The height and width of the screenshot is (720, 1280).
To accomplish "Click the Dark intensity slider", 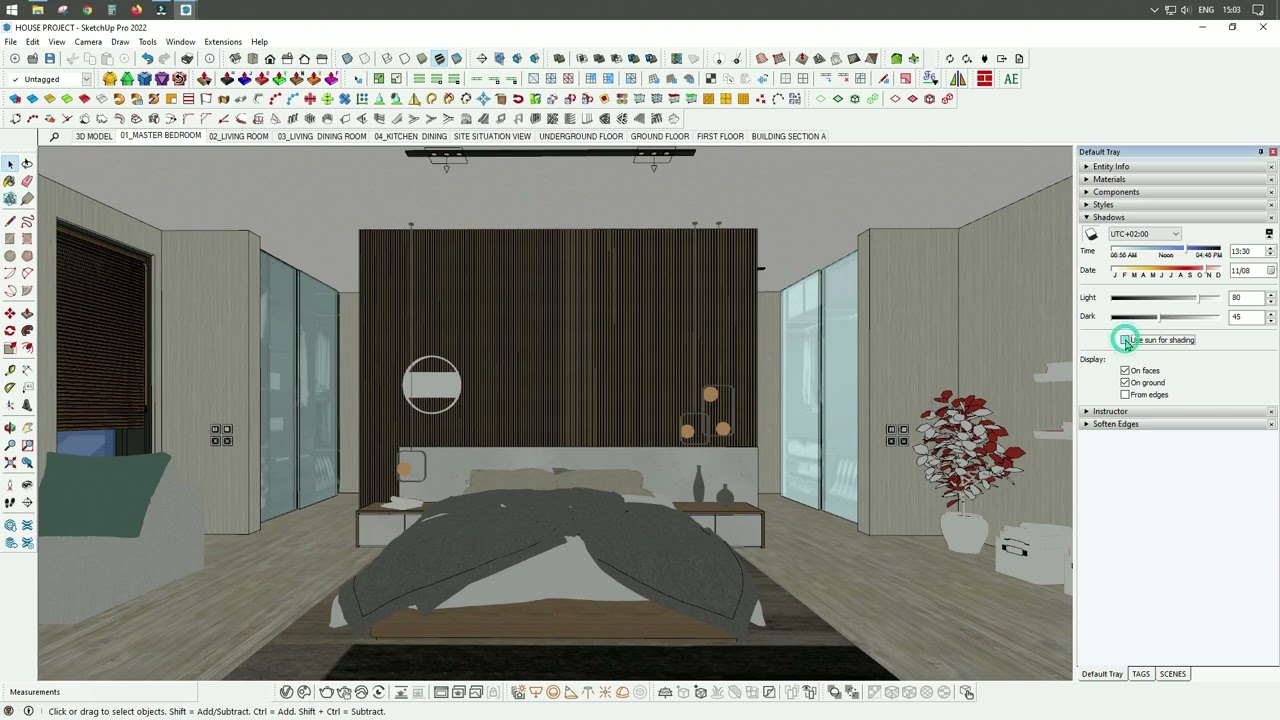I will [x=1165, y=317].
